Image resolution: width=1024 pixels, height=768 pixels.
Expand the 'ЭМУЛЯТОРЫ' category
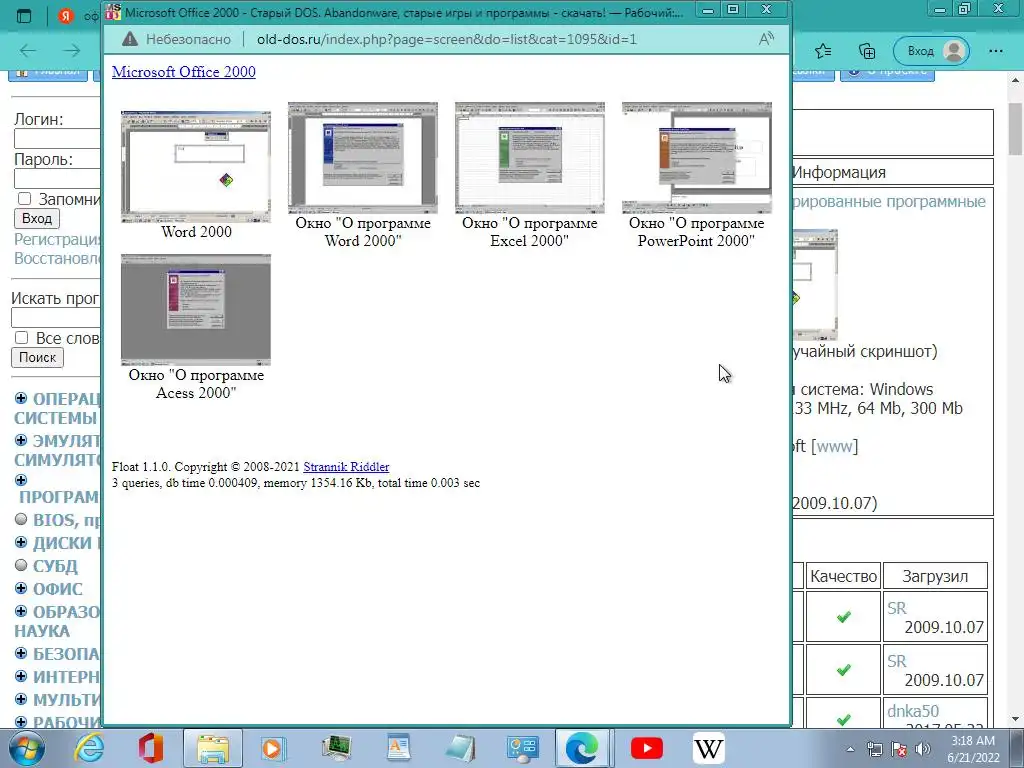(x=21, y=440)
